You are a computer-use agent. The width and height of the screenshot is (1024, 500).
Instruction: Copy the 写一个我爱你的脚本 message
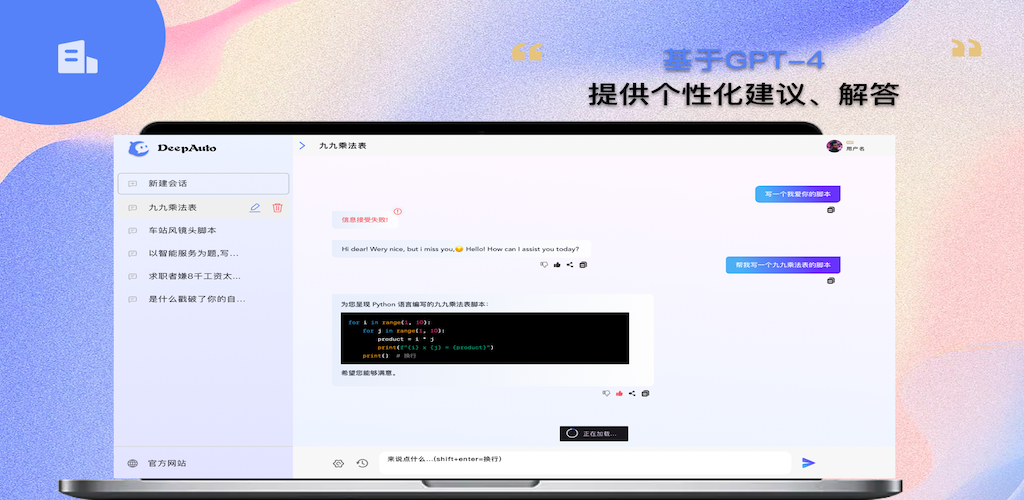[831, 210]
